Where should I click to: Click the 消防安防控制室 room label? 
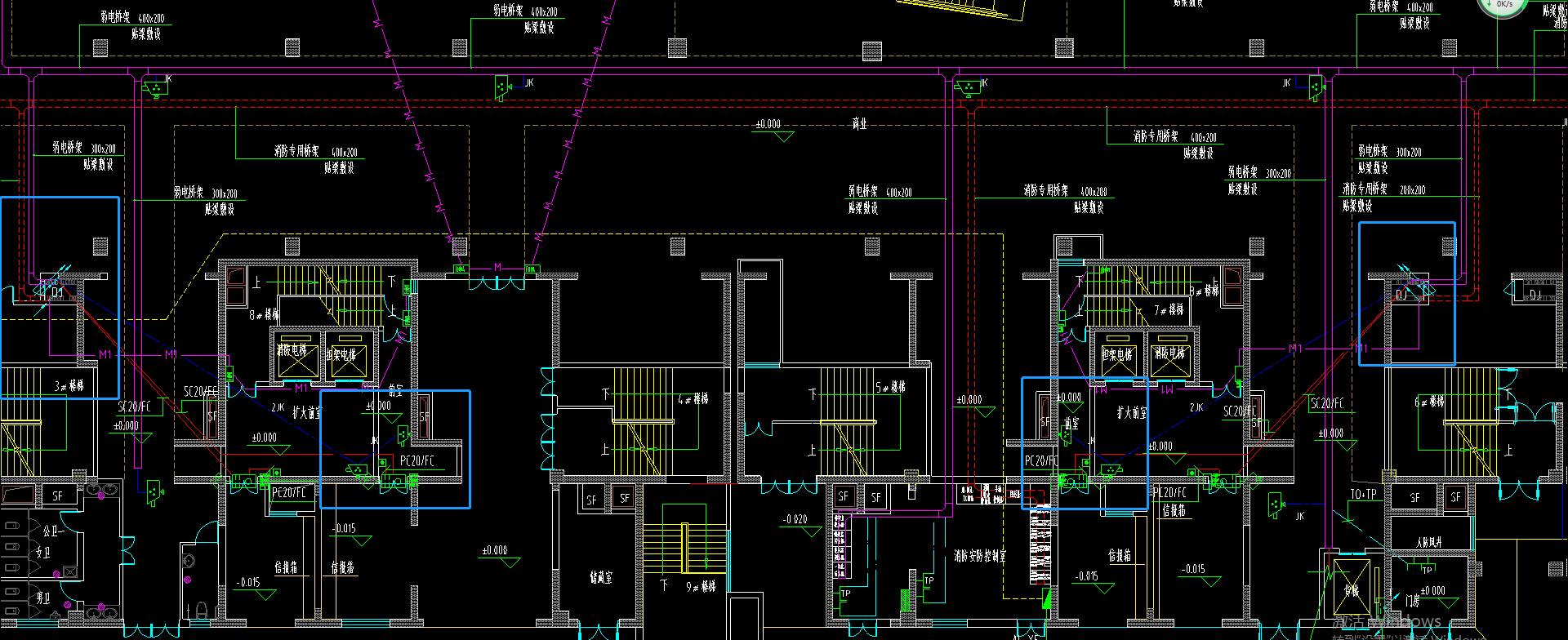tap(980, 556)
